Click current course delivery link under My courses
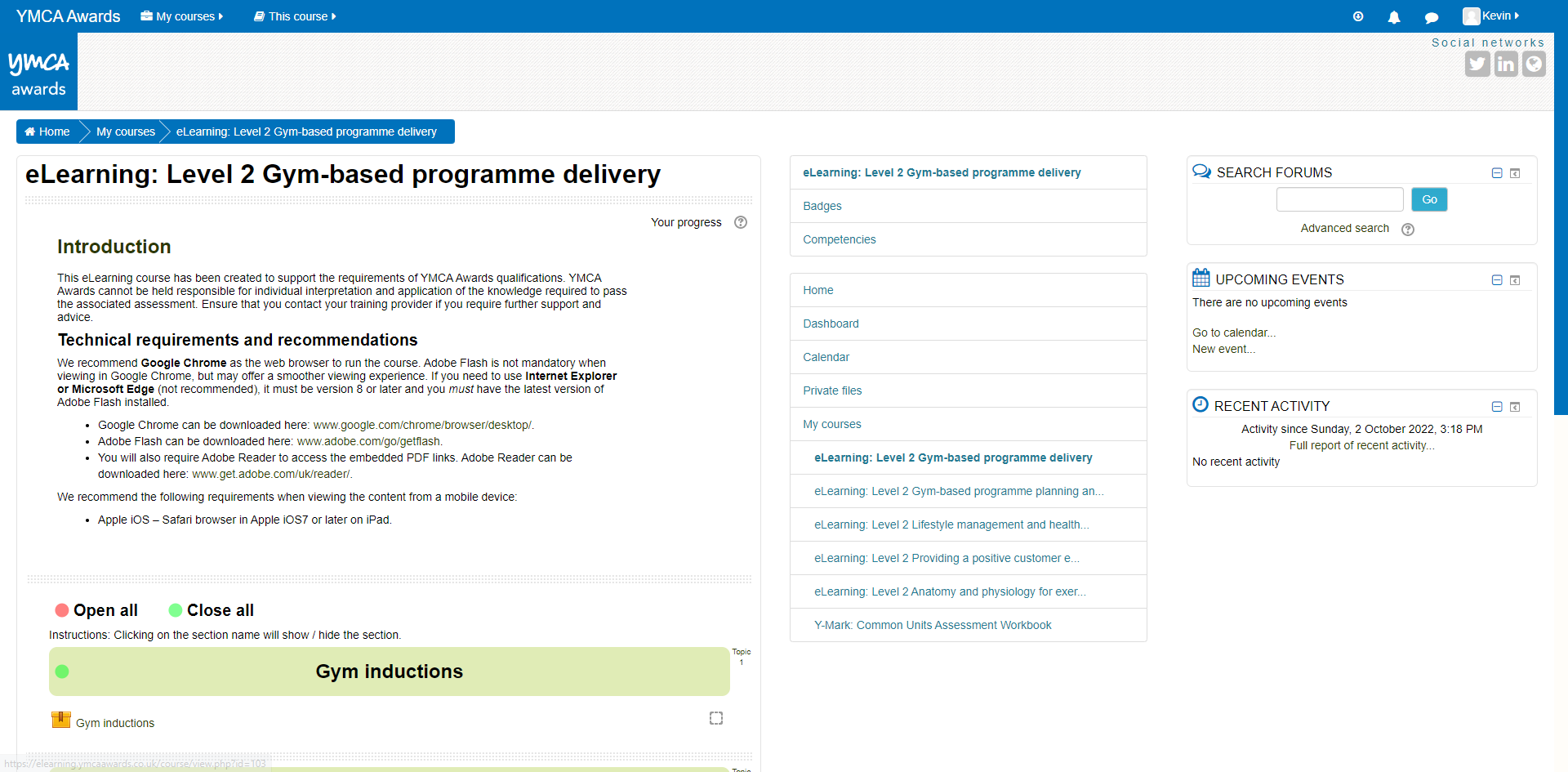1568x772 pixels. point(953,457)
